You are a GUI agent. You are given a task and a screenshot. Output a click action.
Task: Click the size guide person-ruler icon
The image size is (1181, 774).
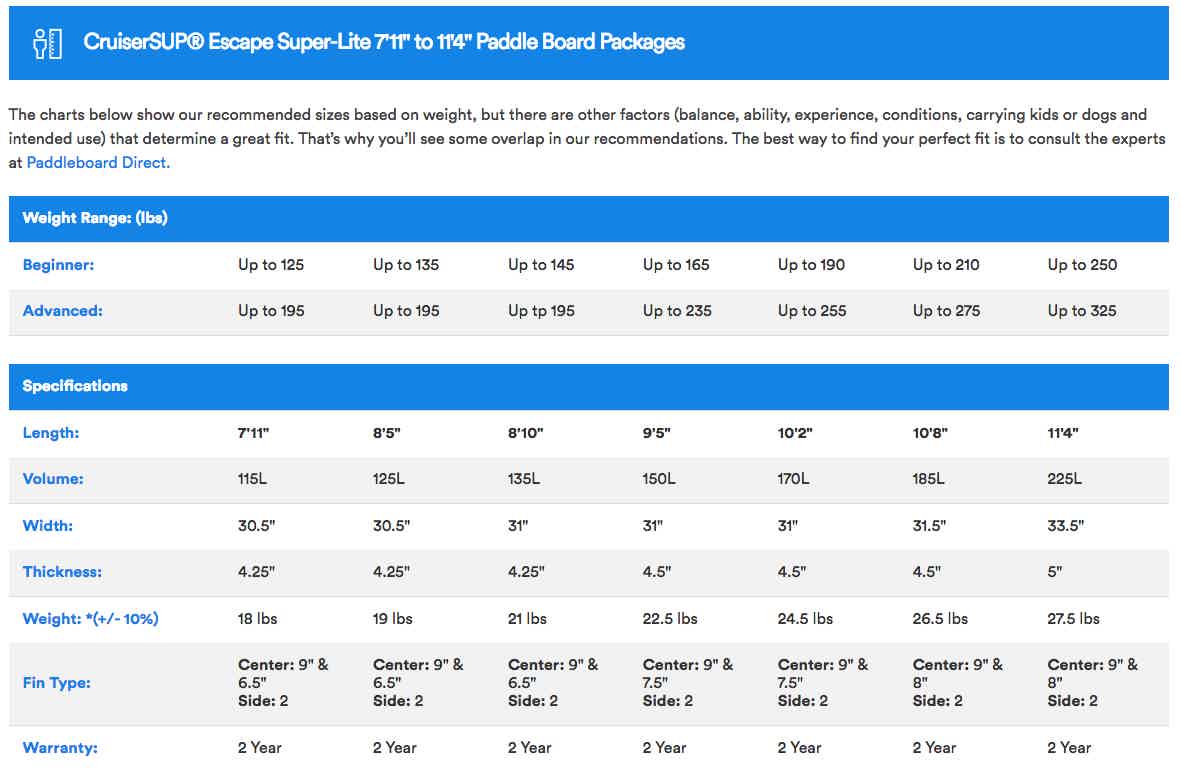47,43
